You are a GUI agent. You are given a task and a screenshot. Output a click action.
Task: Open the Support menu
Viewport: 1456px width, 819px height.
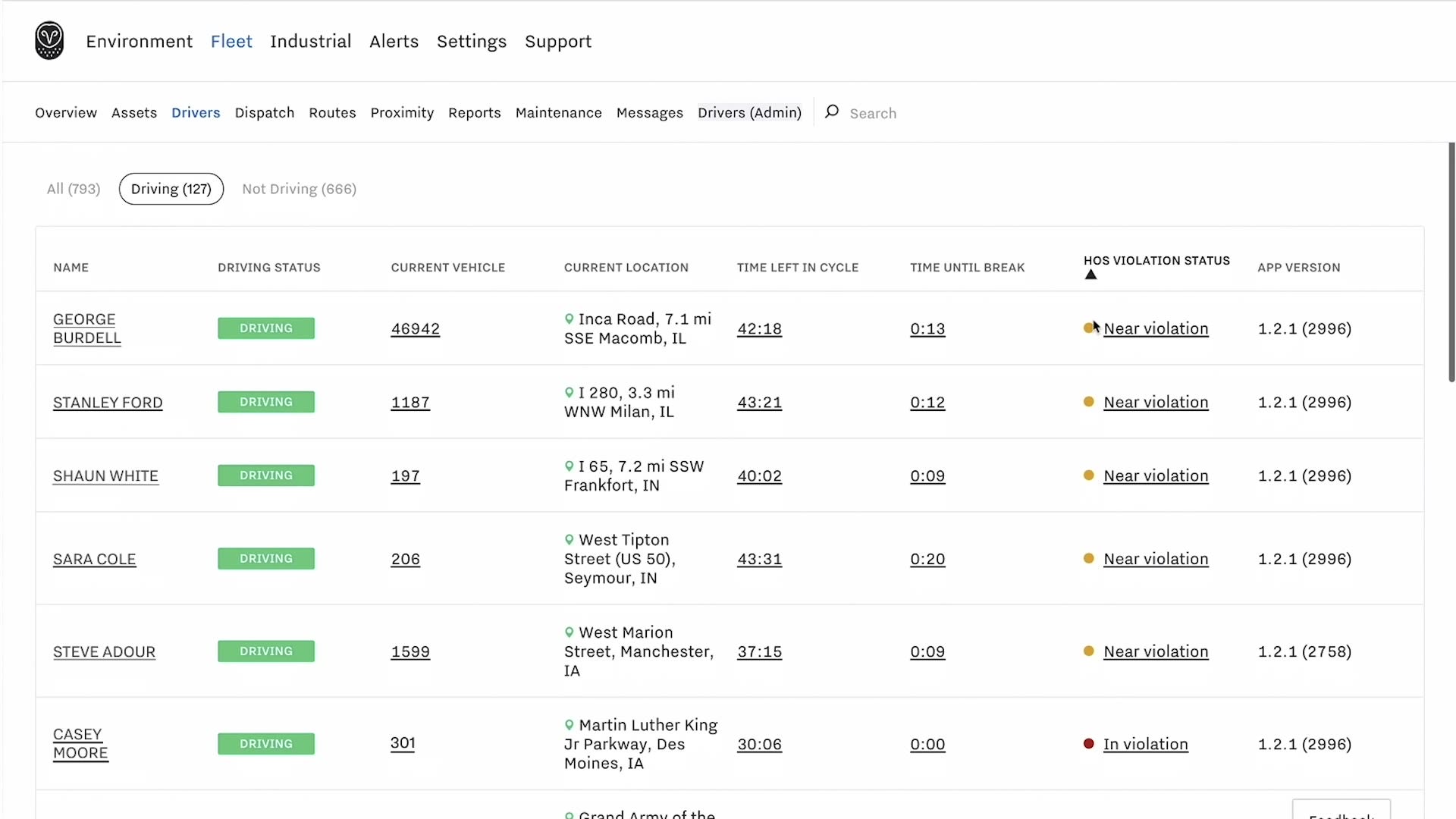[x=558, y=41]
